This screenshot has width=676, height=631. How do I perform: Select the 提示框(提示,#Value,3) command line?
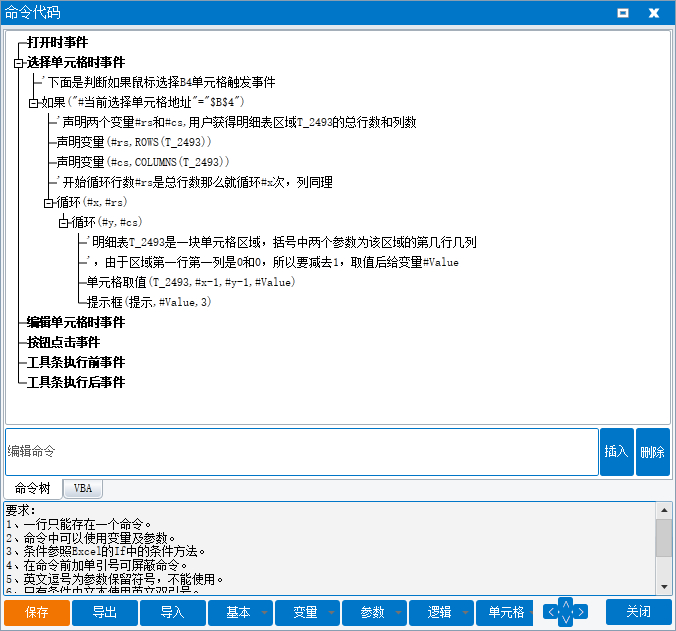click(149, 302)
